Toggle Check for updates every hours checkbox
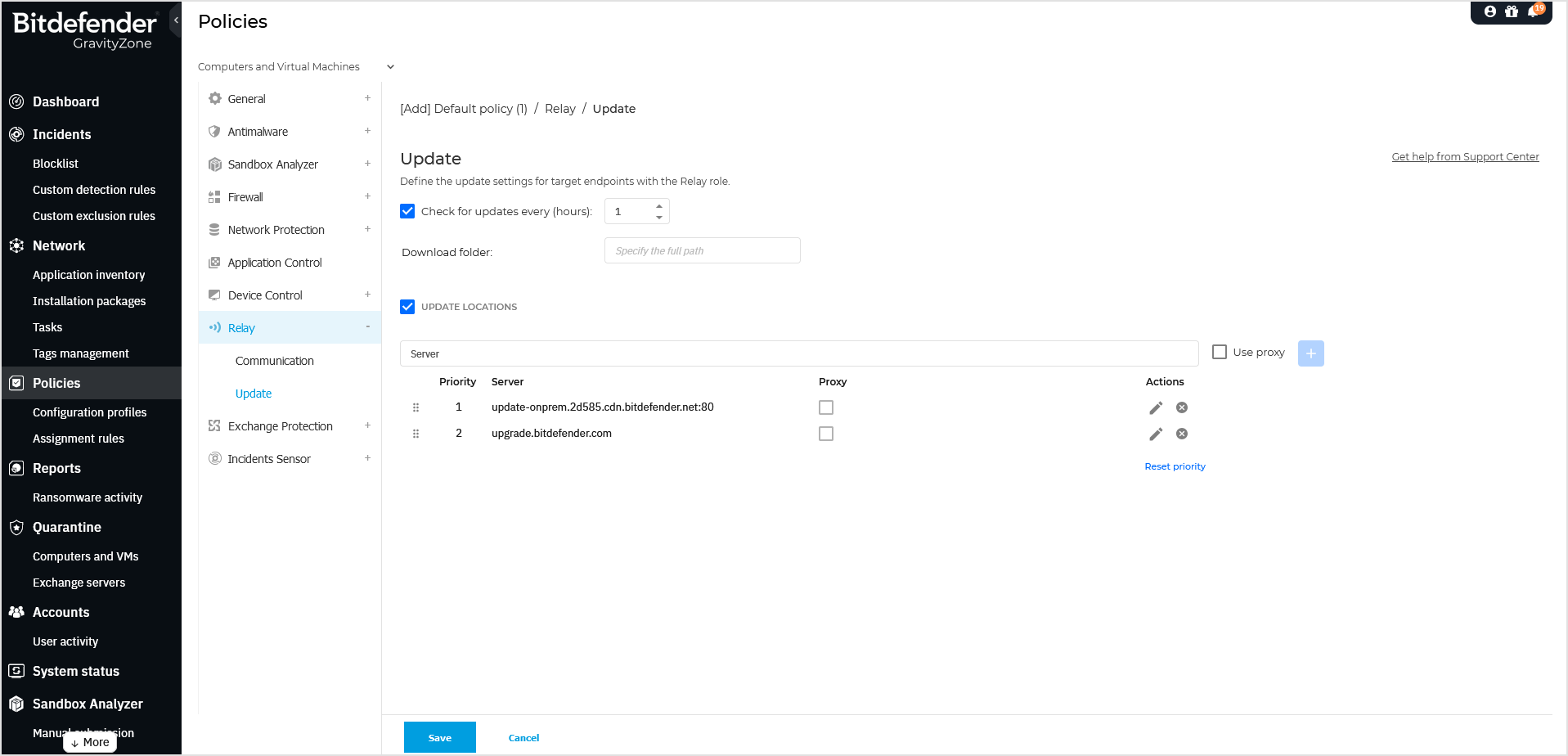 tap(407, 211)
